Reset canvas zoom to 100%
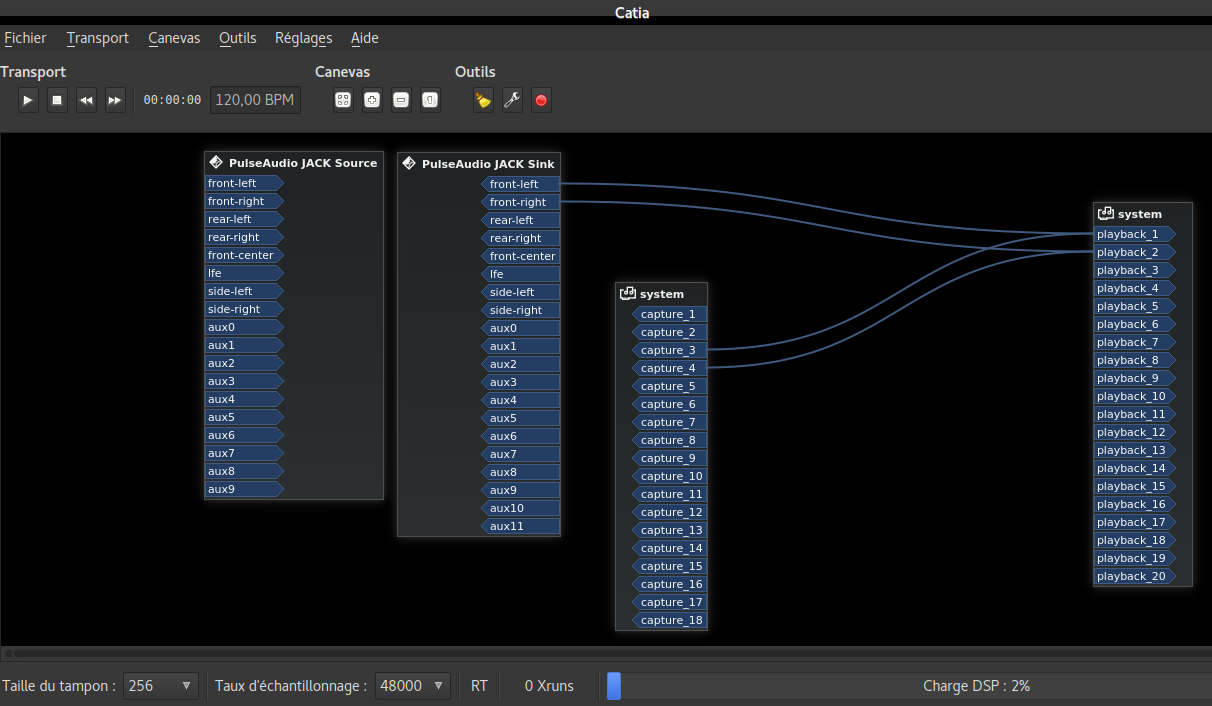This screenshot has width=1212, height=706. click(430, 100)
